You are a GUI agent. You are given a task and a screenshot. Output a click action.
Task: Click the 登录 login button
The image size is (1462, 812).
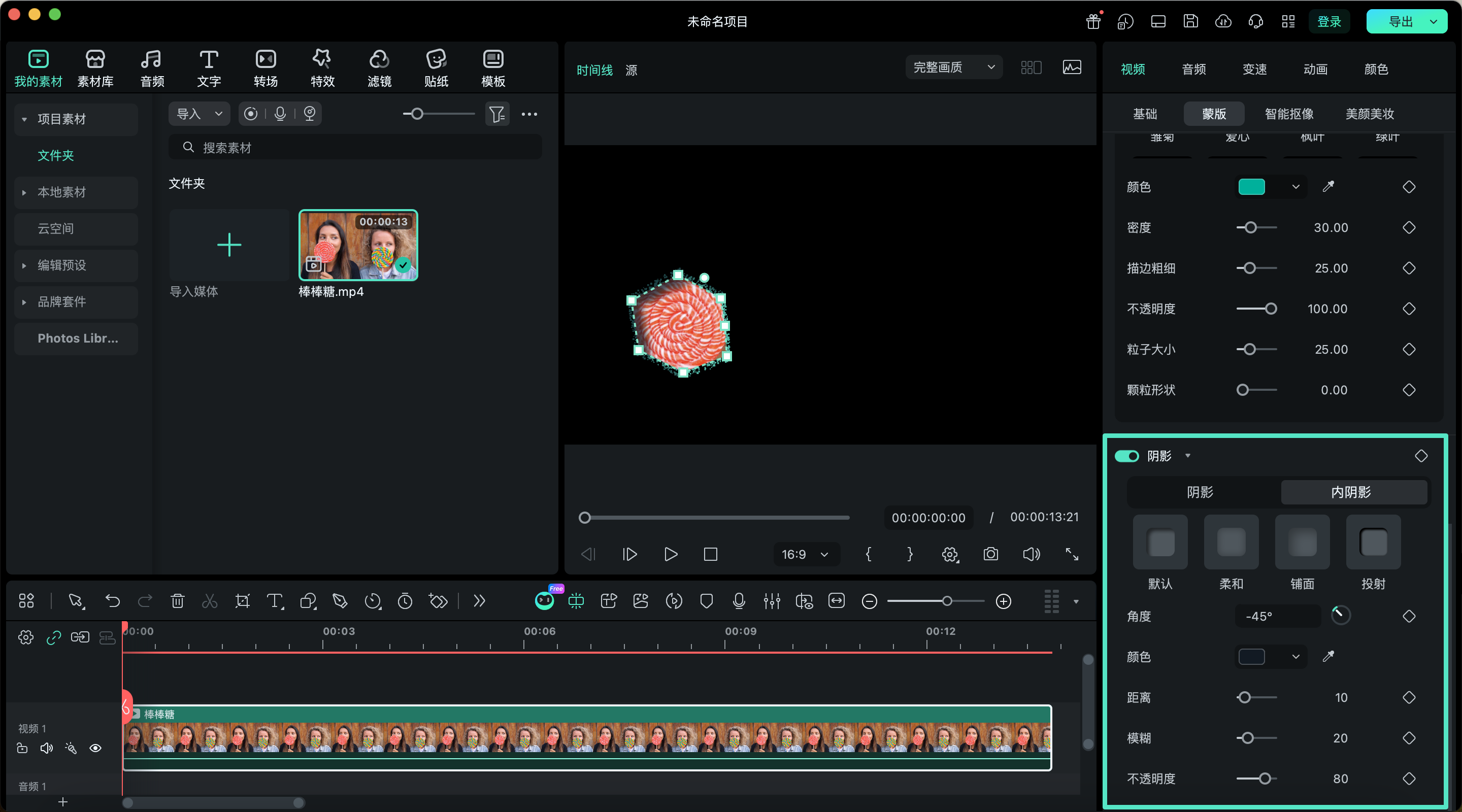[1328, 21]
